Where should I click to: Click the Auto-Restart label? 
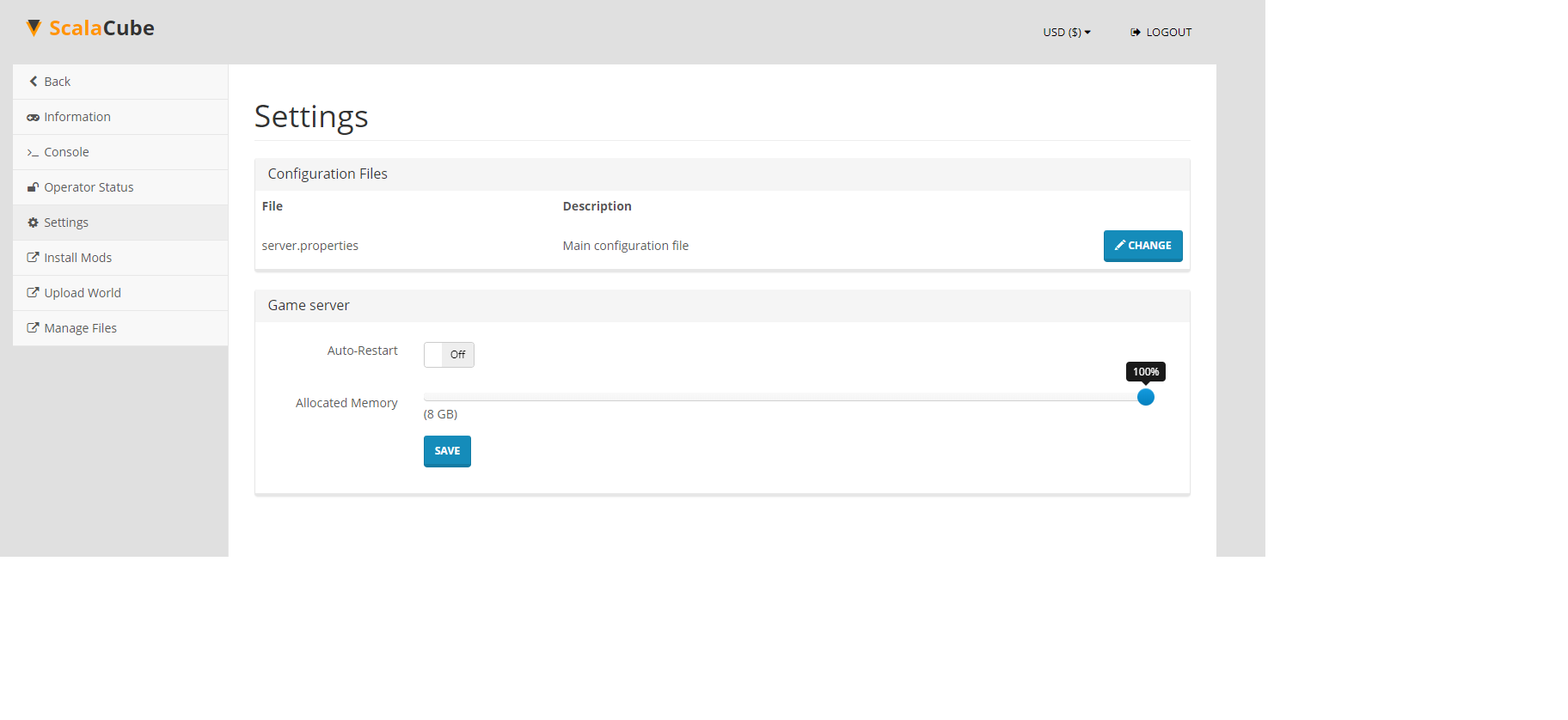363,351
